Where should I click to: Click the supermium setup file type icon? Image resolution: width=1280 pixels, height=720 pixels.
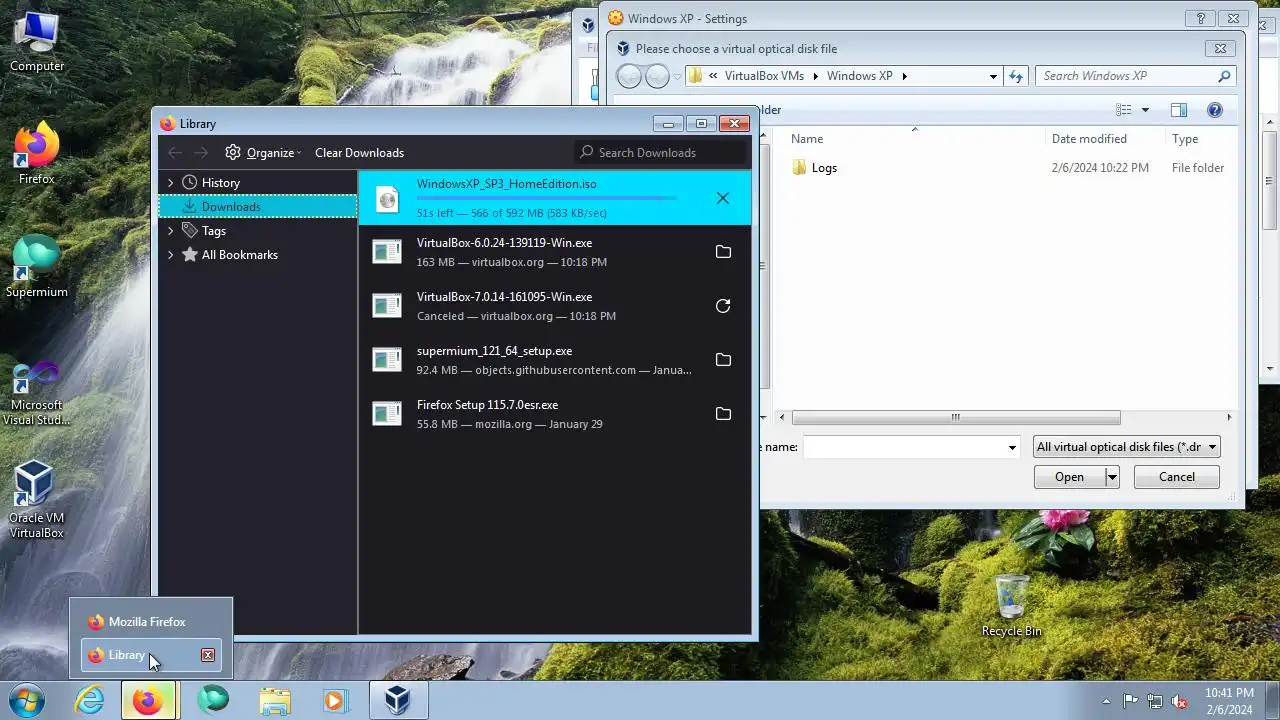387,360
